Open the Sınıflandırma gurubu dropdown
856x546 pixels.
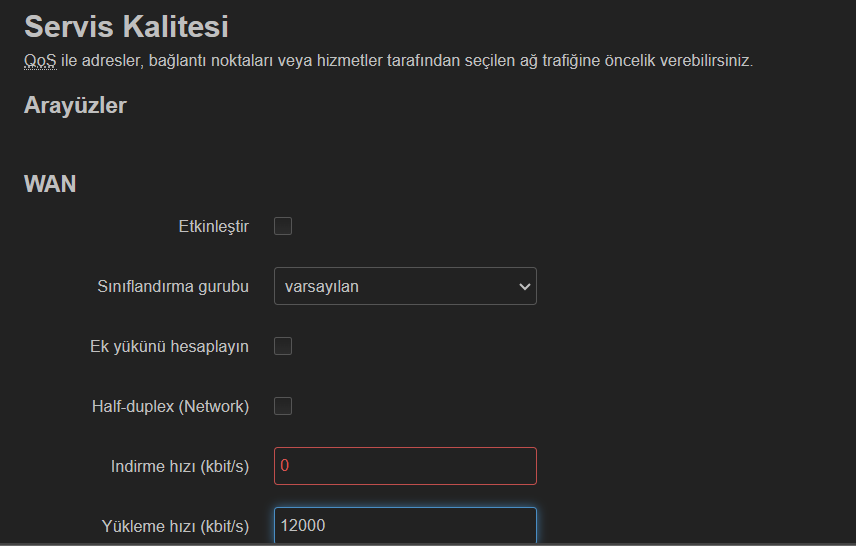405,286
